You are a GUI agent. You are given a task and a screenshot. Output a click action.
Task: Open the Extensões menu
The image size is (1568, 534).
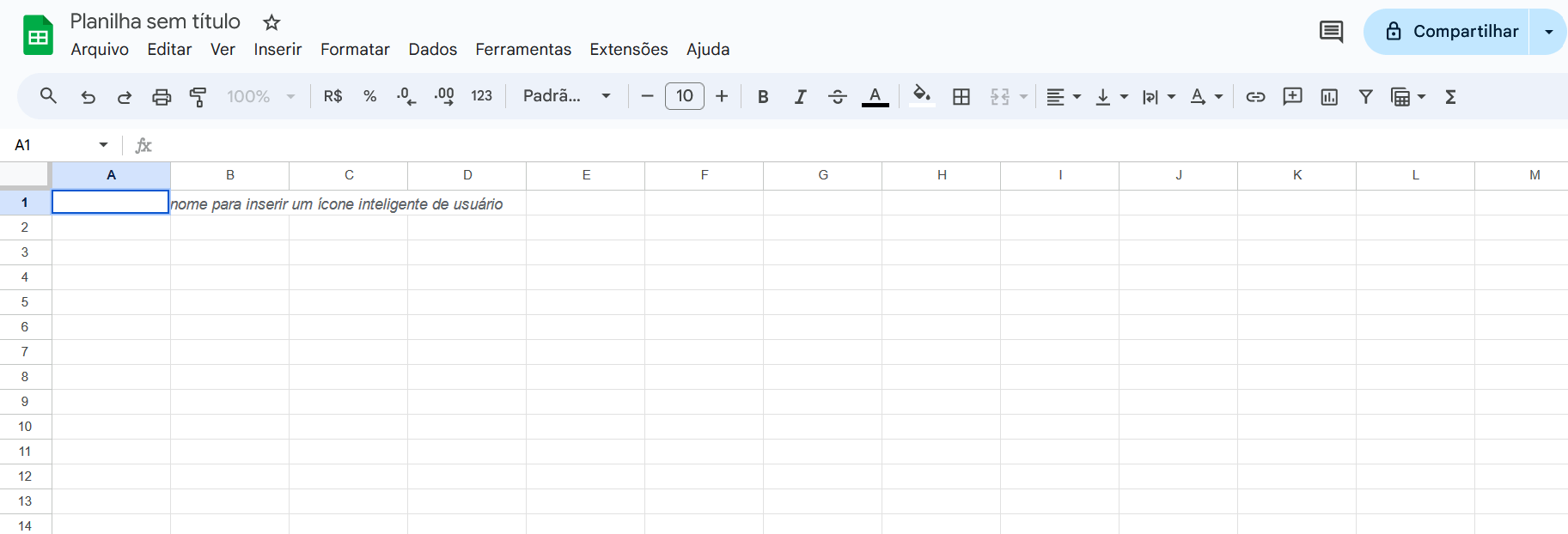click(x=629, y=49)
